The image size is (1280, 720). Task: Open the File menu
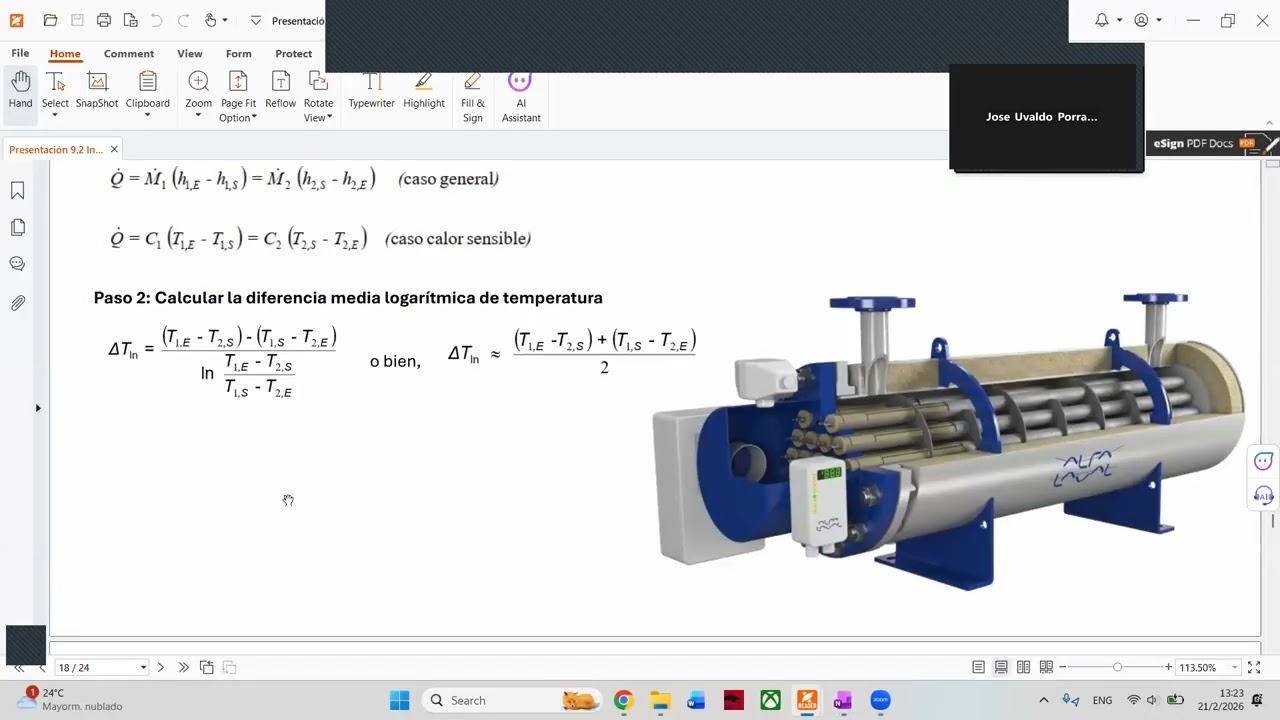pyautogui.click(x=20, y=54)
